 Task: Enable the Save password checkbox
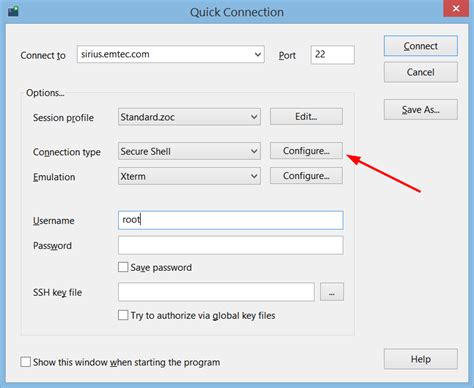(x=123, y=267)
